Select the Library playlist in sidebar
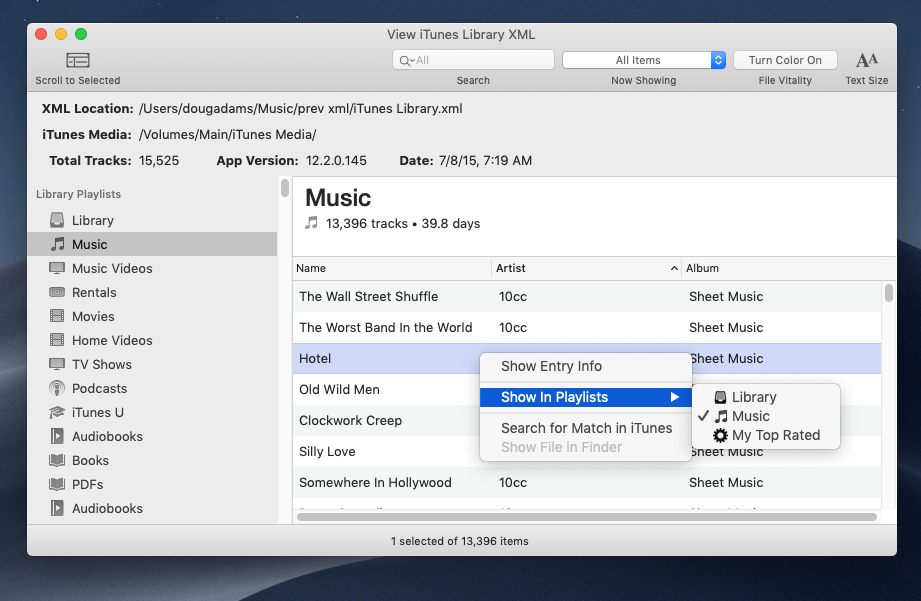Viewport: 921px width, 601px height. (x=152, y=220)
